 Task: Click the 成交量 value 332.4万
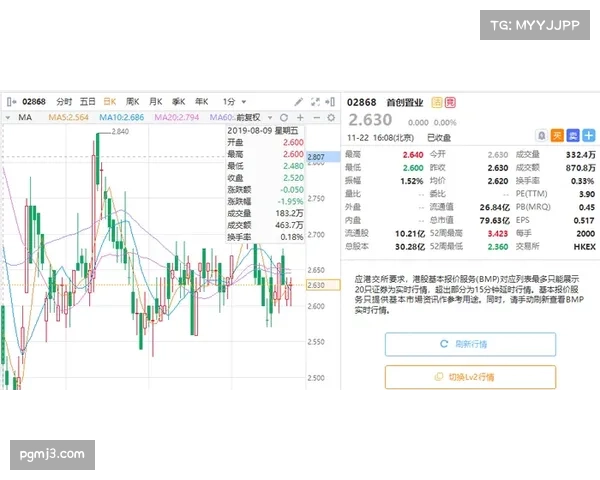click(580, 155)
